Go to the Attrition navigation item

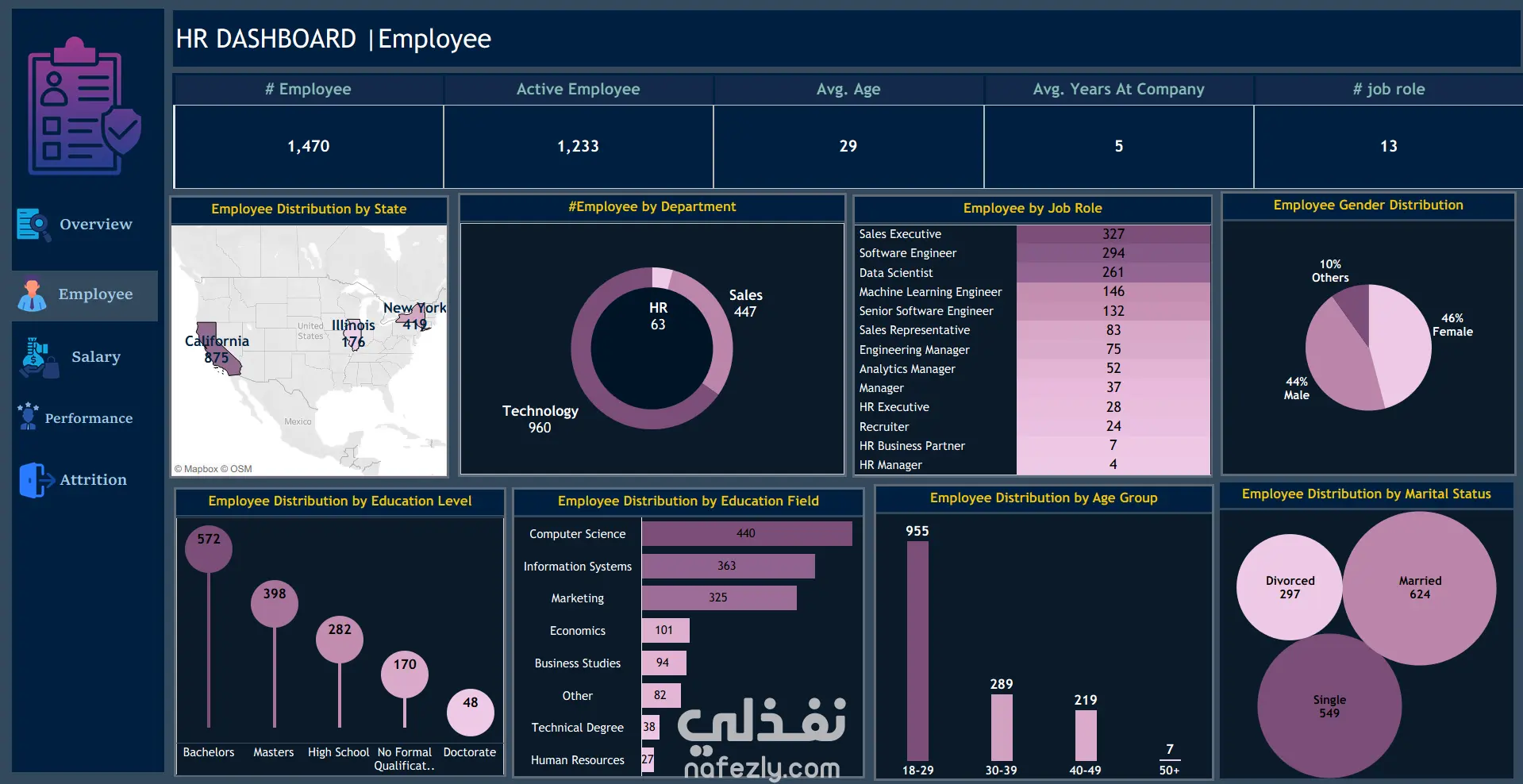(94, 480)
